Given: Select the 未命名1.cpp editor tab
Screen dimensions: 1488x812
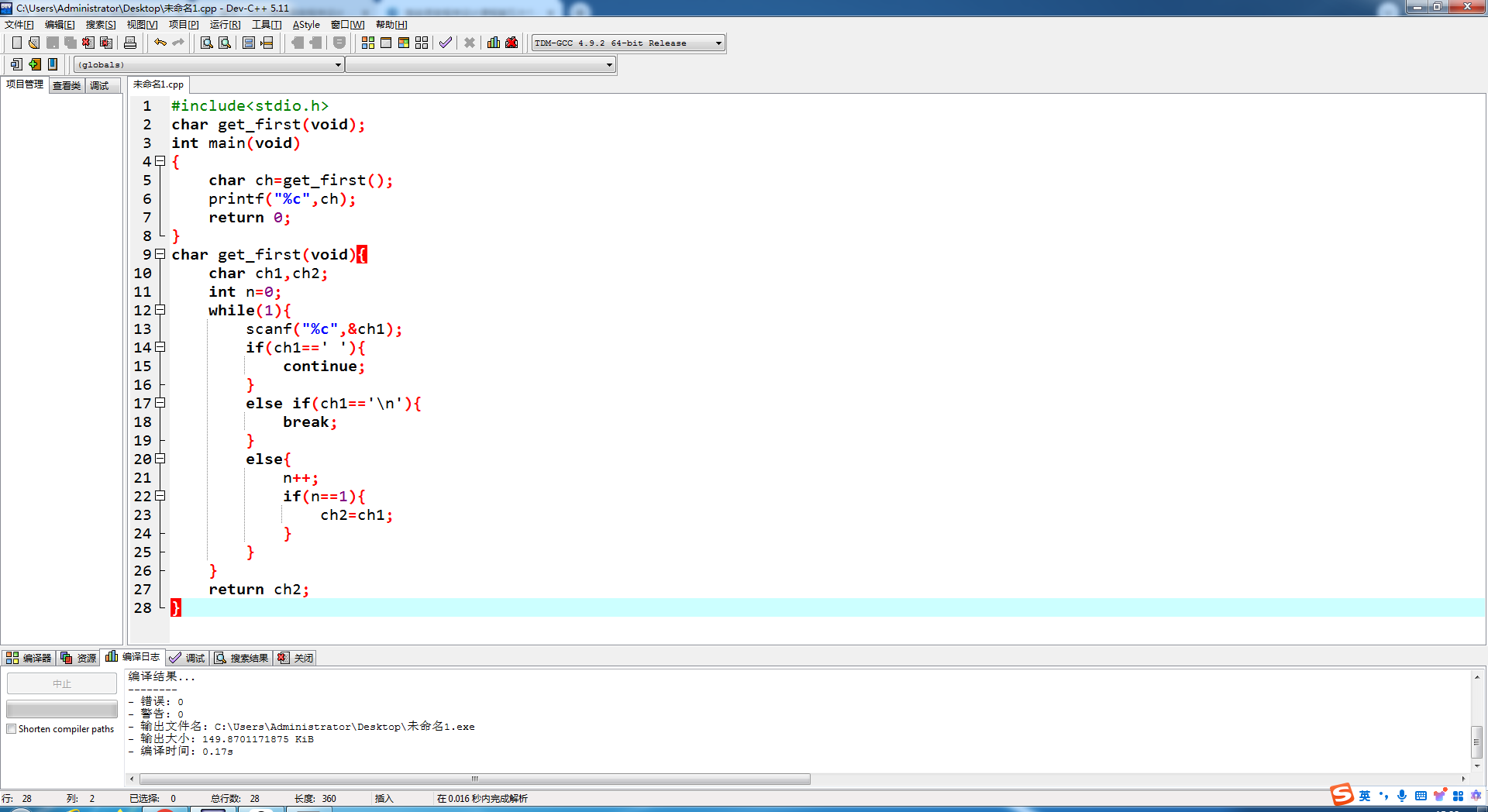Looking at the screenshot, I should 158,84.
